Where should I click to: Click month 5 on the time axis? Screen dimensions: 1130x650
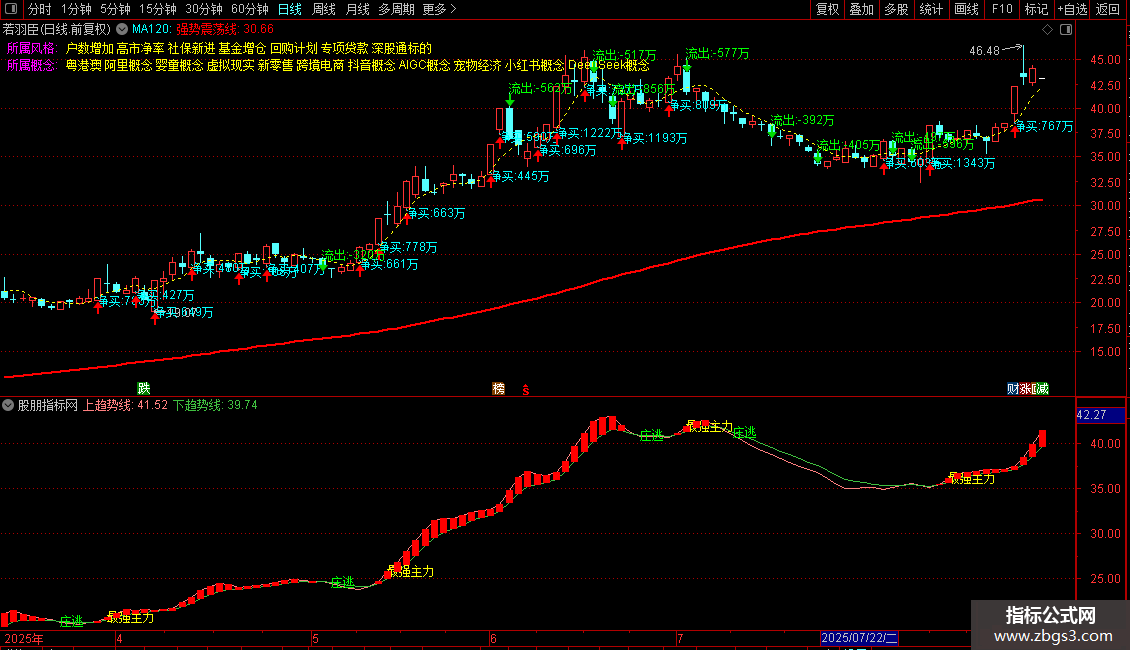coord(316,638)
